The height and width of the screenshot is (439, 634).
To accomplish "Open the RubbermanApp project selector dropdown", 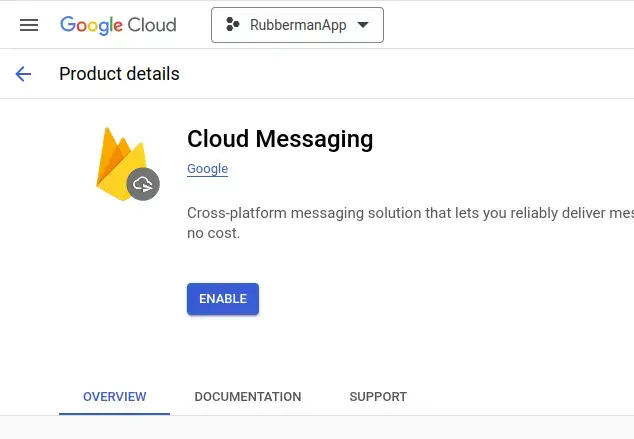I will tap(297, 25).
